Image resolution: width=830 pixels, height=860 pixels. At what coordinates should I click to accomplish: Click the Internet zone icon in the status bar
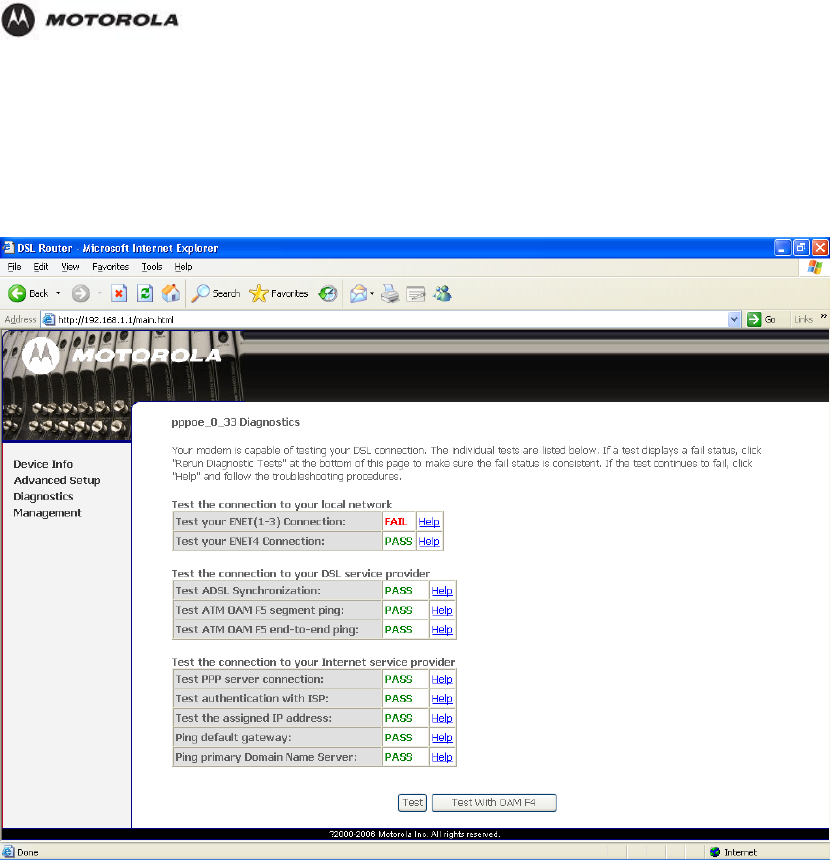(714, 852)
